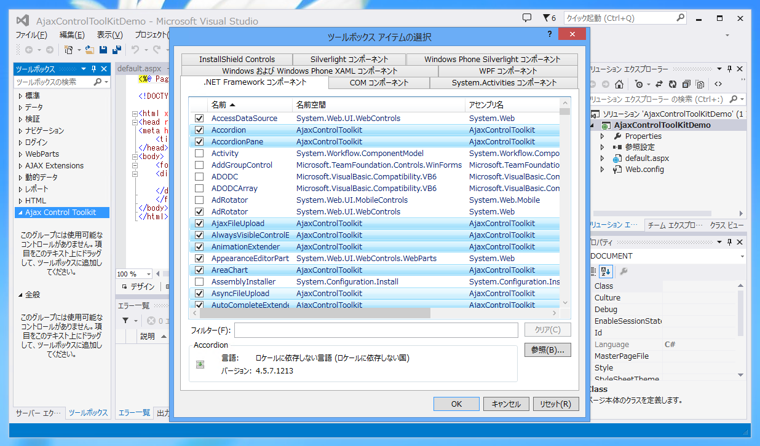Image resolution: width=760 pixels, height=446 pixels.
Task: Click the quick launch search magnifier icon
Action: click(x=681, y=18)
